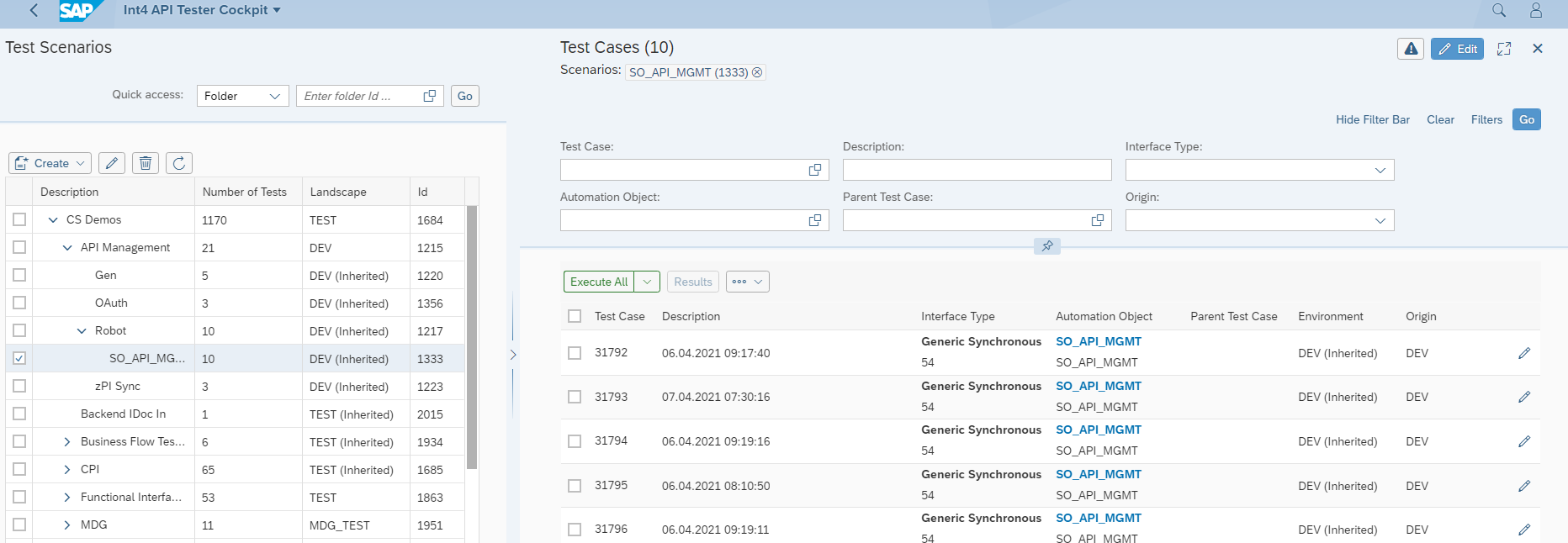Click the refresh icon in scenarios toolbar
The width and height of the screenshot is (1568, 543).
tap(179, 163)
